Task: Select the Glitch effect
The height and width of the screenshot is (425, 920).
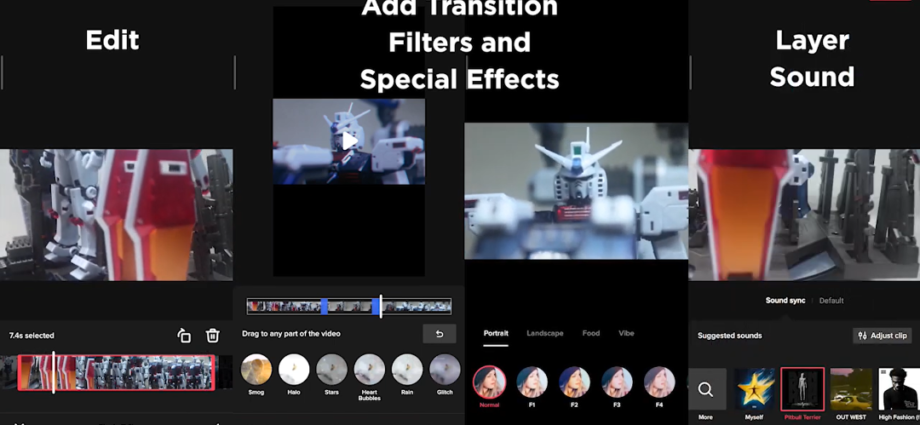Action: pyautogui.click(x=444, y=371)
